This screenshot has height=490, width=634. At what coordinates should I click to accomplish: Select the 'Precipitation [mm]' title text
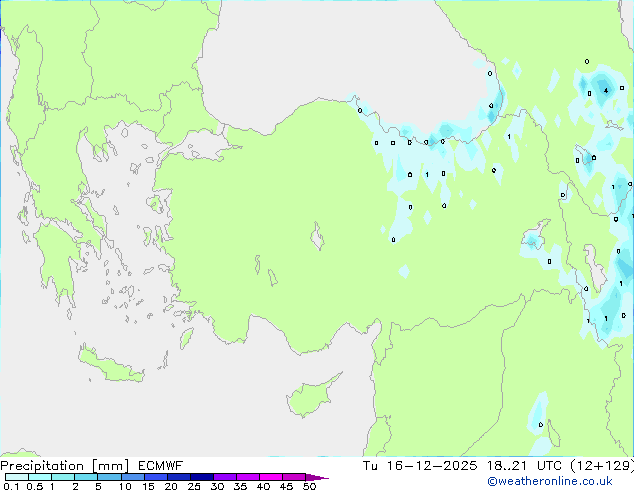click(65, 466)
